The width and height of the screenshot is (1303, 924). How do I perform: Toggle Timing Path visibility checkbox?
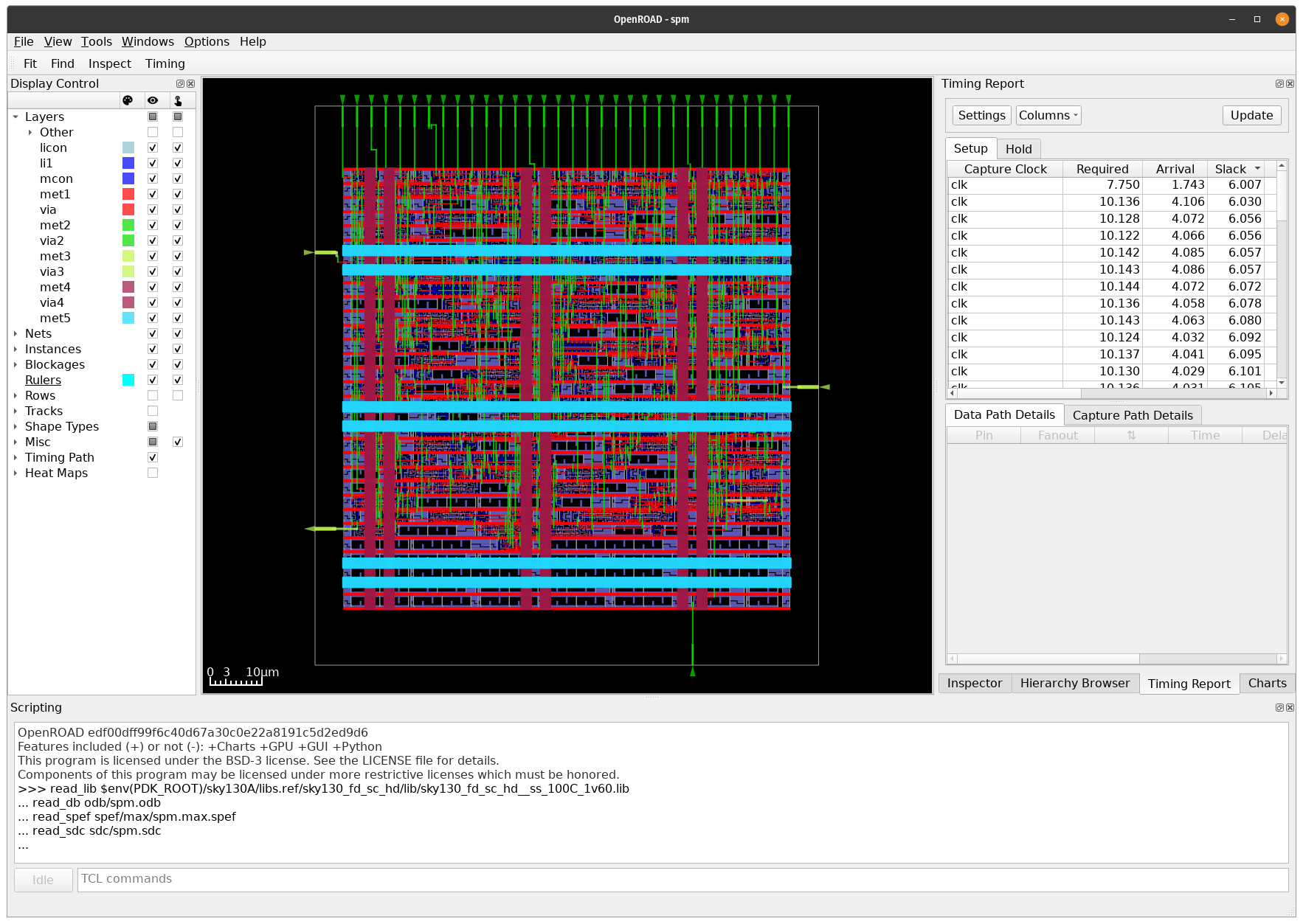153,457
